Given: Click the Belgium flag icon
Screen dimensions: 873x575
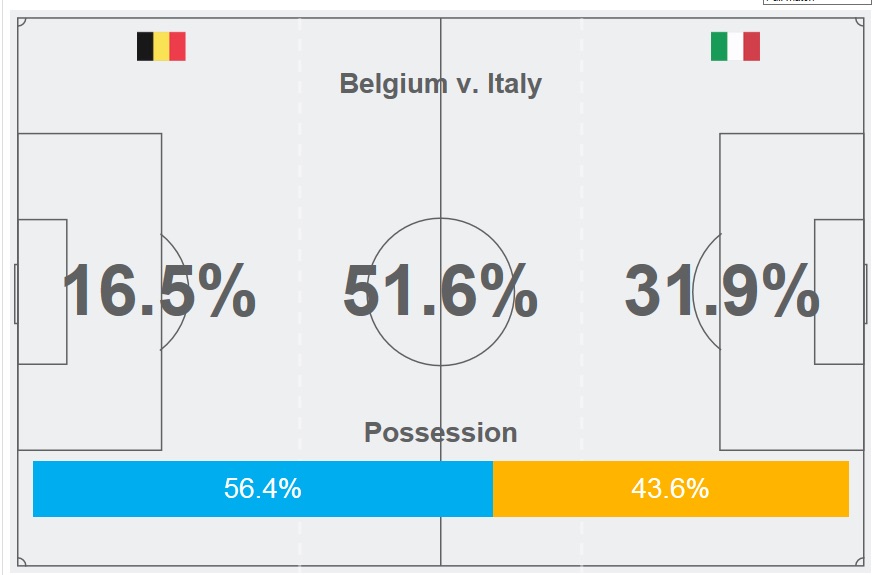Looking at the screenshot, I should (161, 47).
